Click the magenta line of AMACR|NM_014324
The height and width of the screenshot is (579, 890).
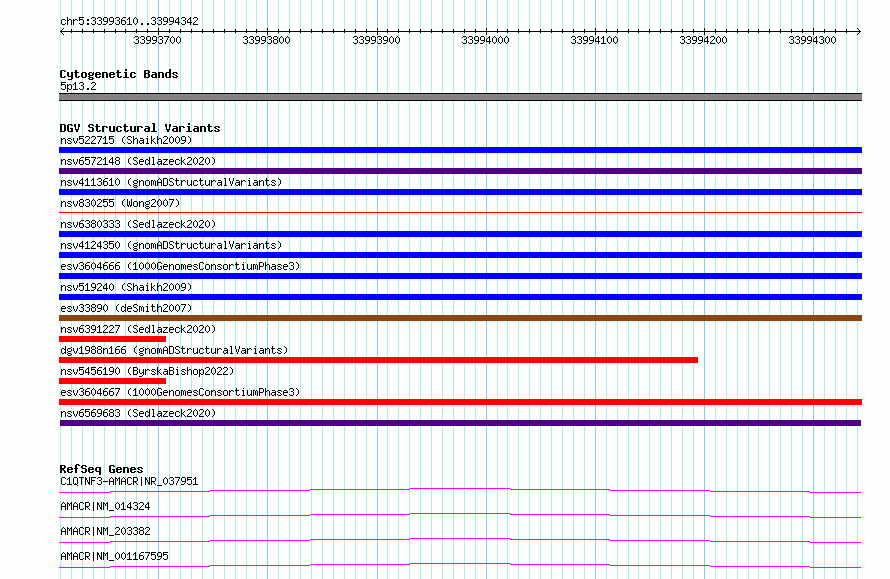(460, 515)
